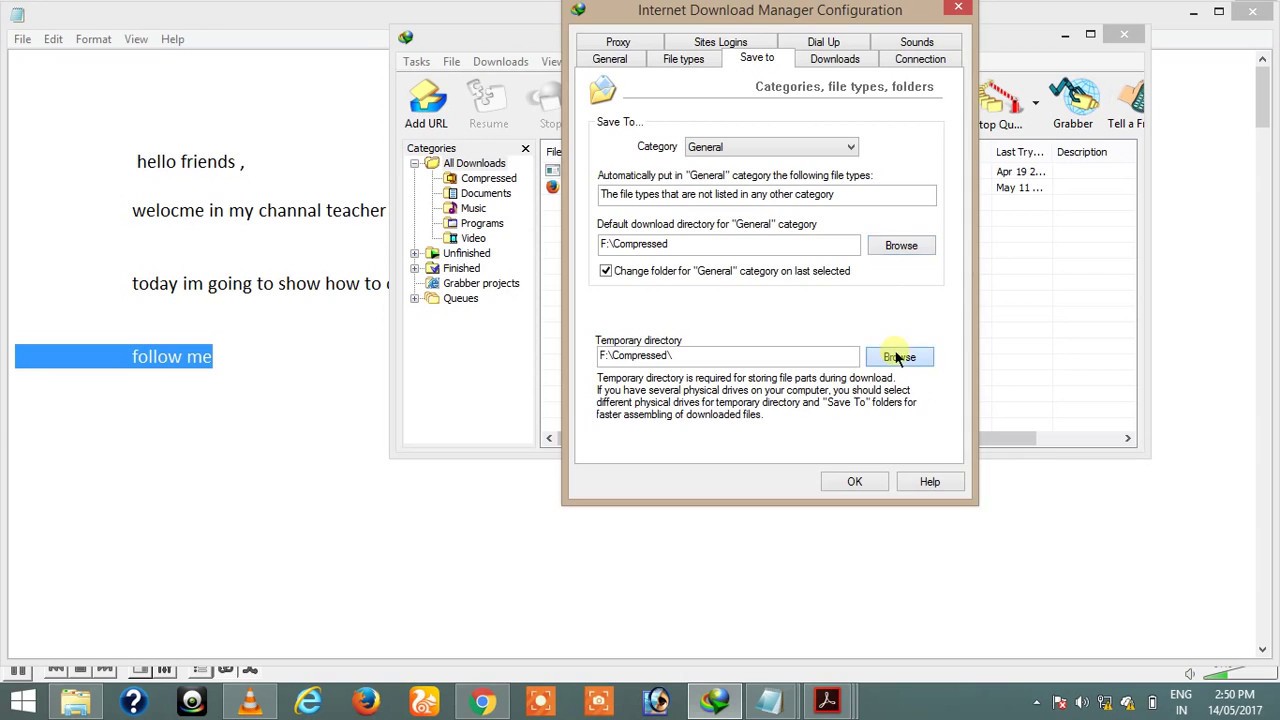Browse for Temporary directory
The width and height of the screenshot is (1280, 720).
pyautogui.click(x=899, y=357)
